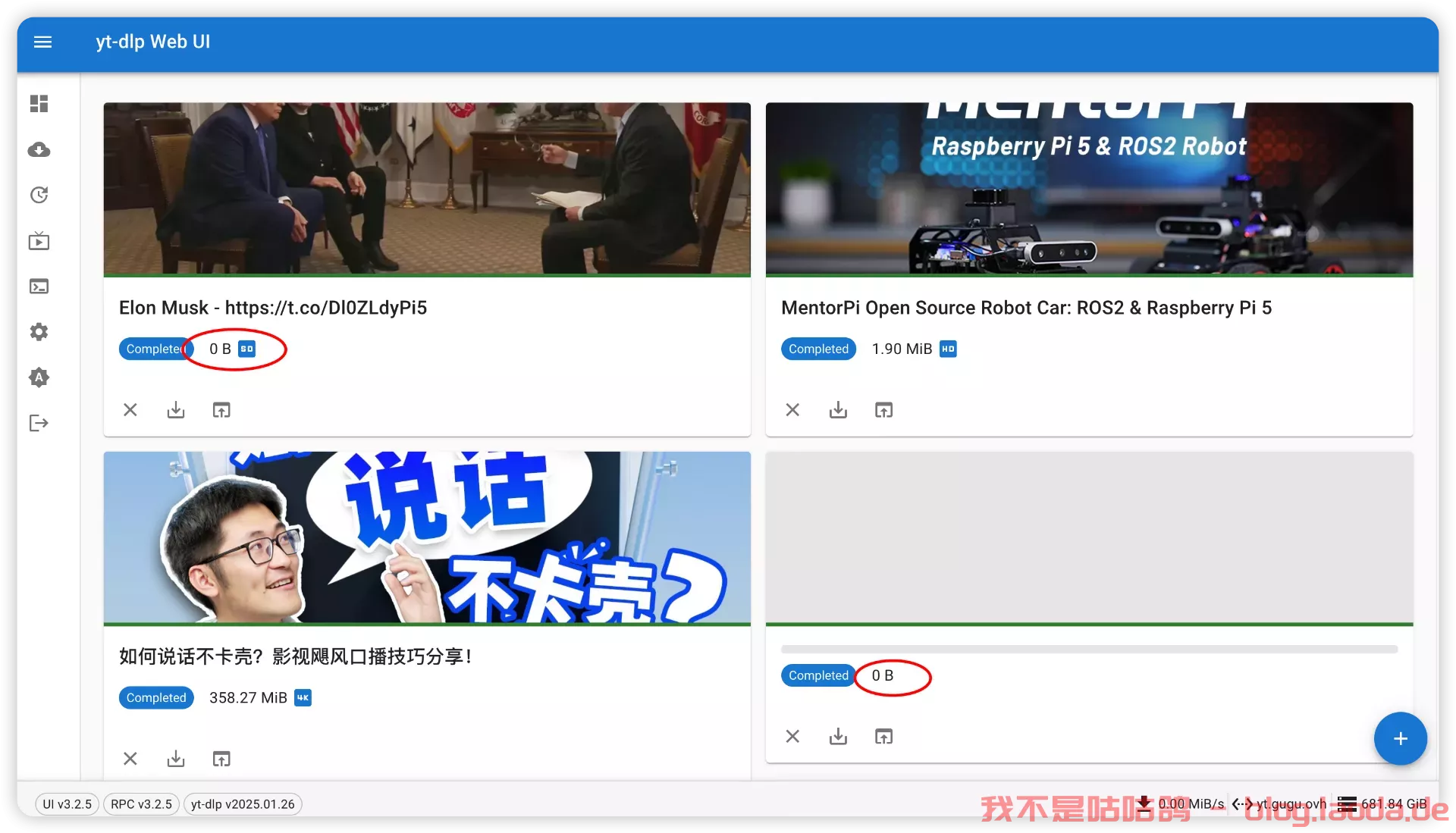Open the hamburger navigation menu
This screenshot has width=1456, height=833.
coord(43,42)
